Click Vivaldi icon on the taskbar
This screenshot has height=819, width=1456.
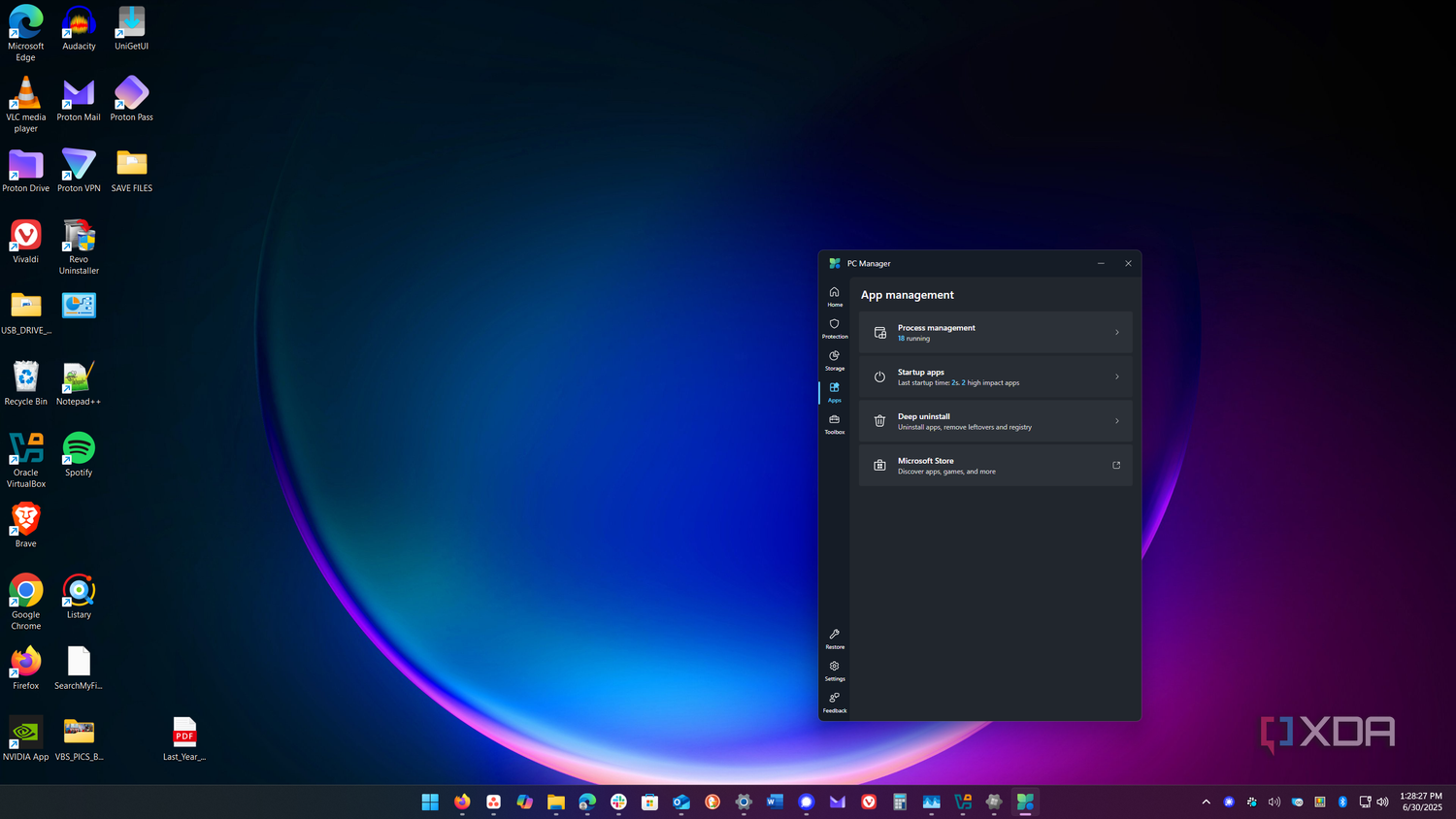(x=869, y=802)
